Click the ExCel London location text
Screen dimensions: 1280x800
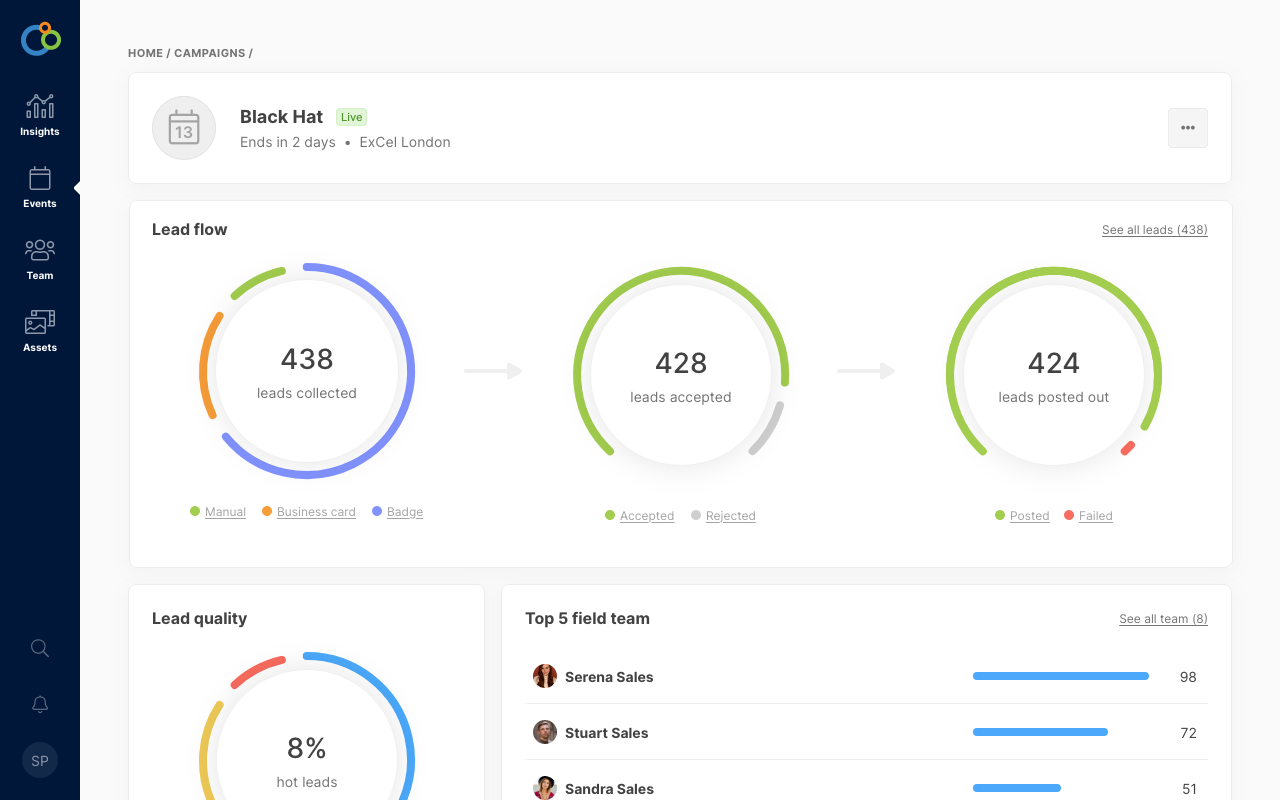(405, 142)
